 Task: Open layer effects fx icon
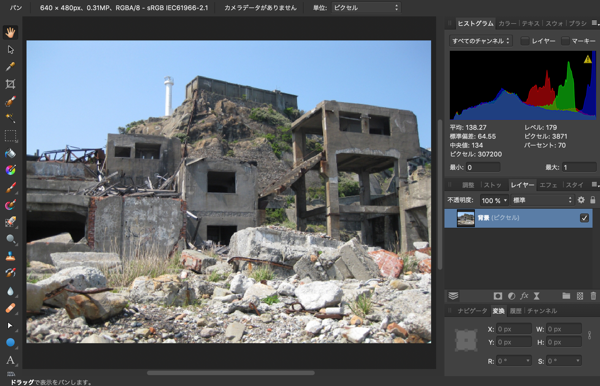pyautogui.click(x=524, y=296)
